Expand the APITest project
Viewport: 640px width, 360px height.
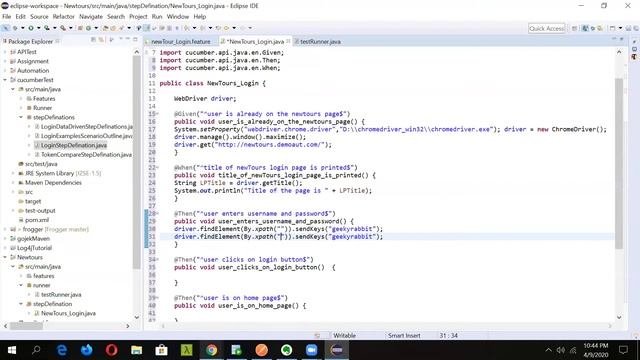[x=5, y=52]
